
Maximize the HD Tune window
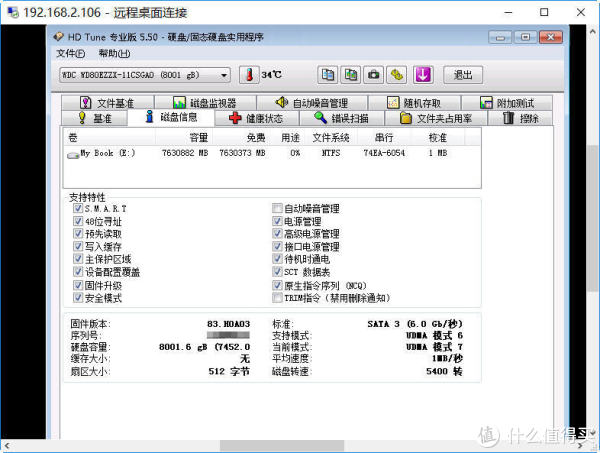525,37
